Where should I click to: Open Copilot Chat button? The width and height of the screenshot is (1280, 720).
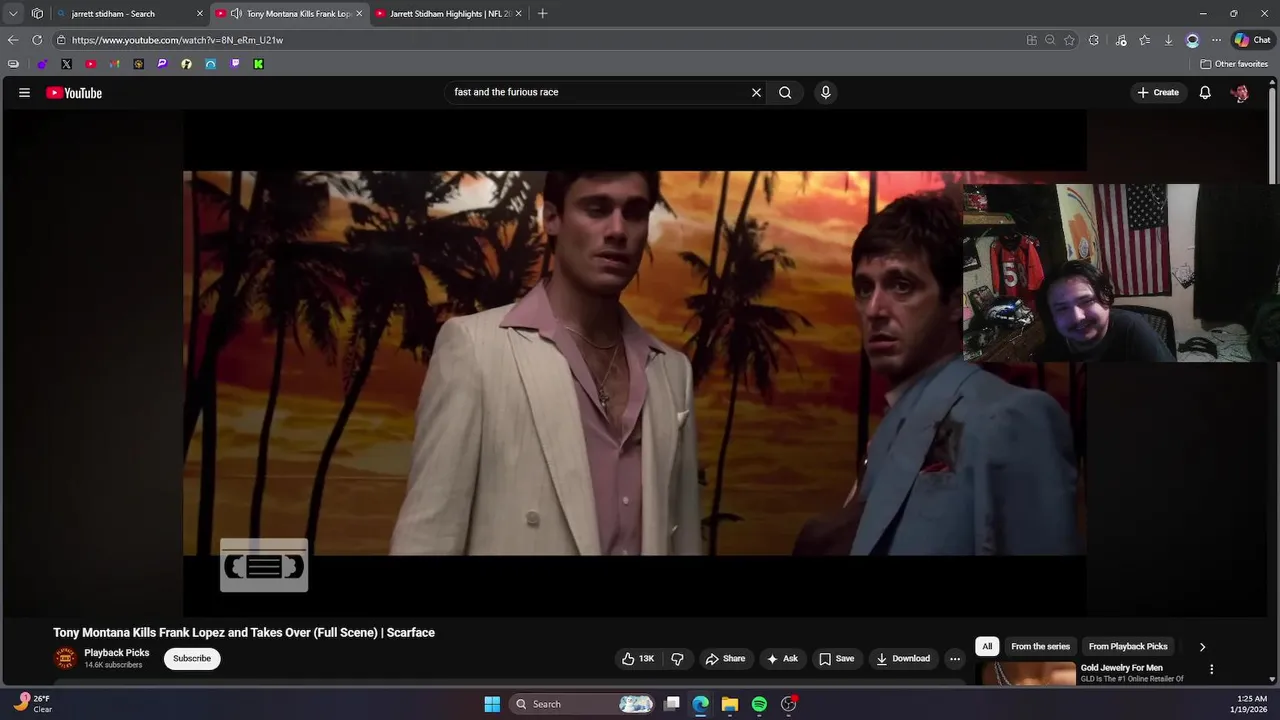click(x=1252, y=40)
